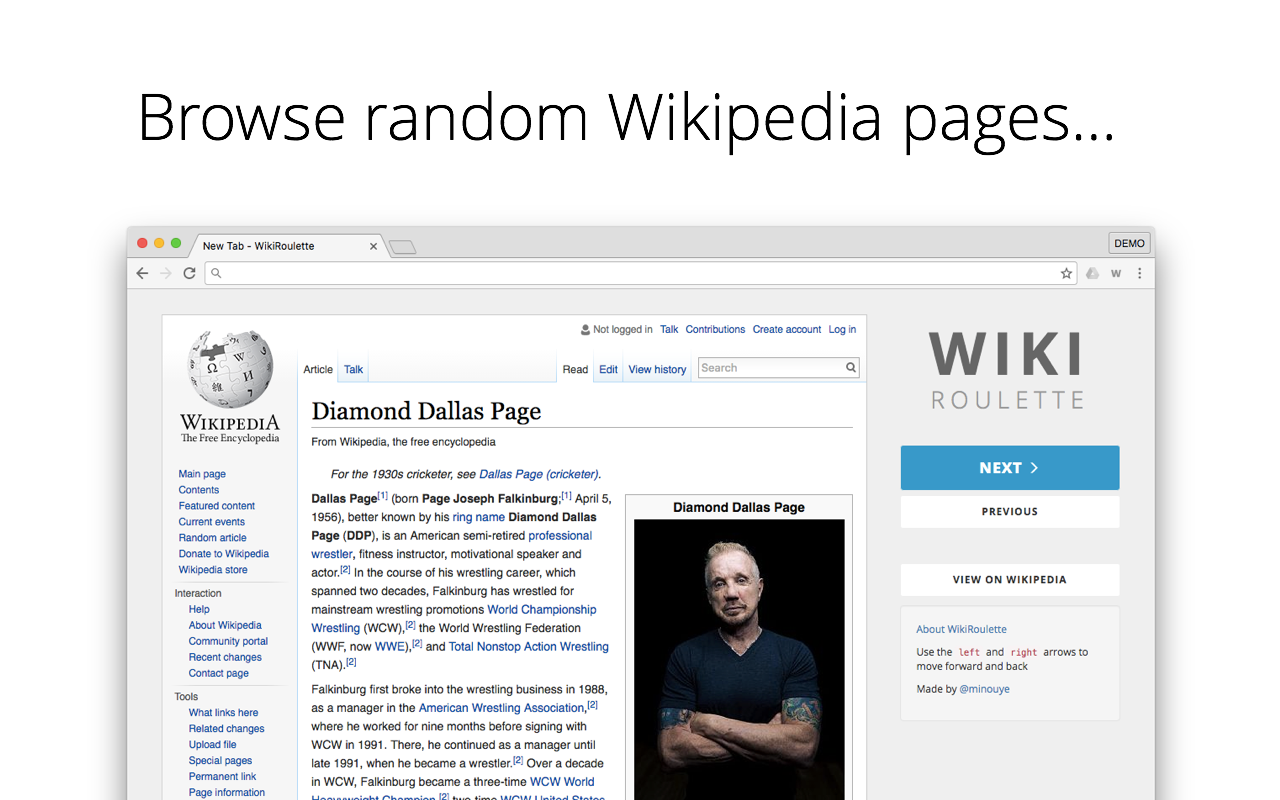Image resolution: width=1280 pixels, height=800 pixels.
Task: Click What links here under Tools
Action: click(x=224, y=713)
